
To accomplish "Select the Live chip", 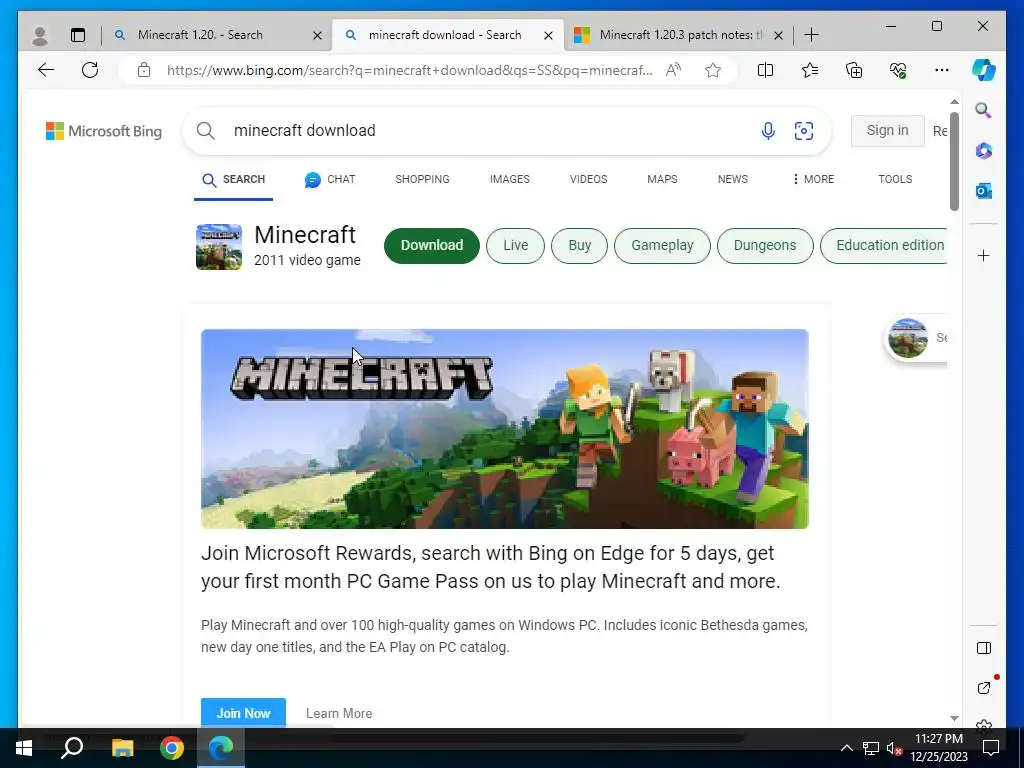I will pyautogui.click(x=515, y=246).
